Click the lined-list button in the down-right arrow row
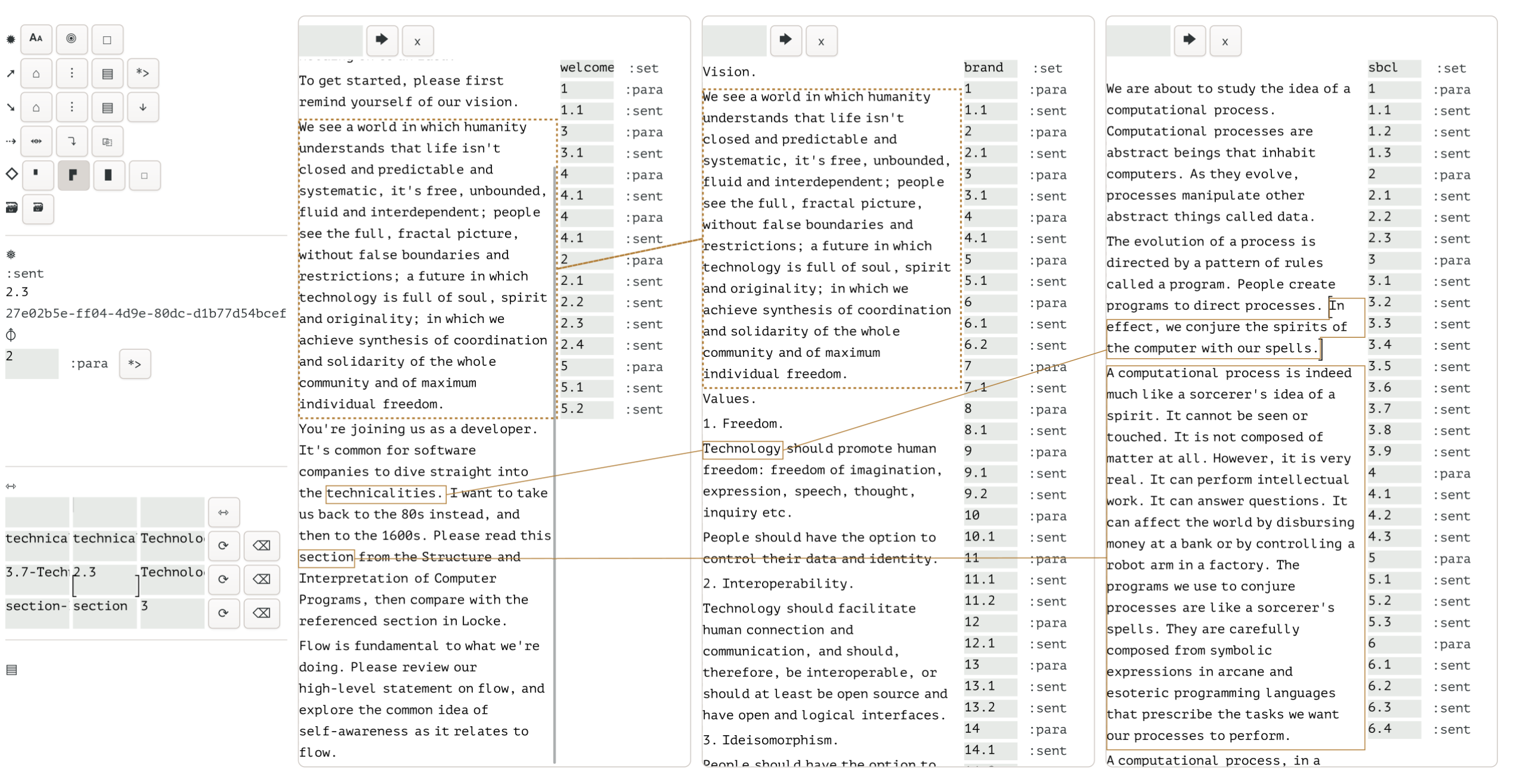Viewport: 1514px width, 784px height. tap(107, 108)
